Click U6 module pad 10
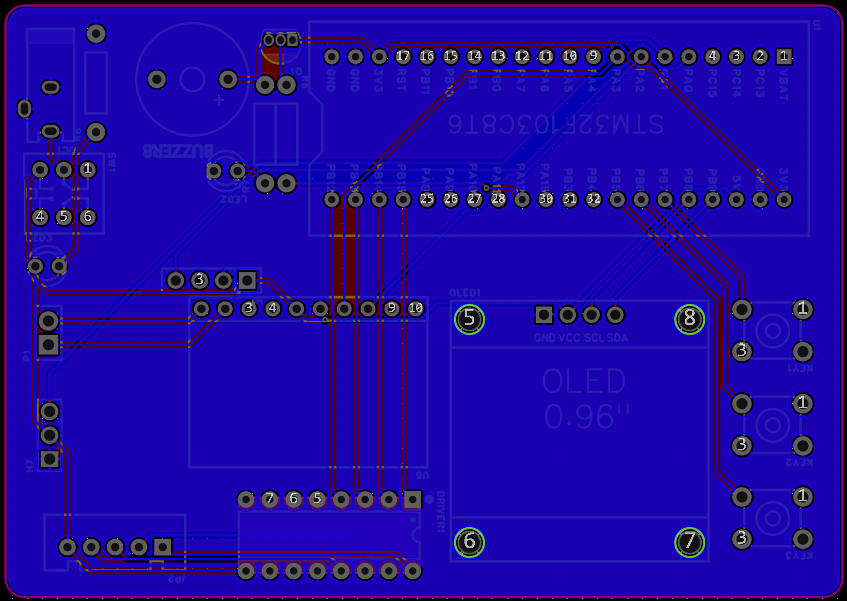 click(x=415, y=309)
